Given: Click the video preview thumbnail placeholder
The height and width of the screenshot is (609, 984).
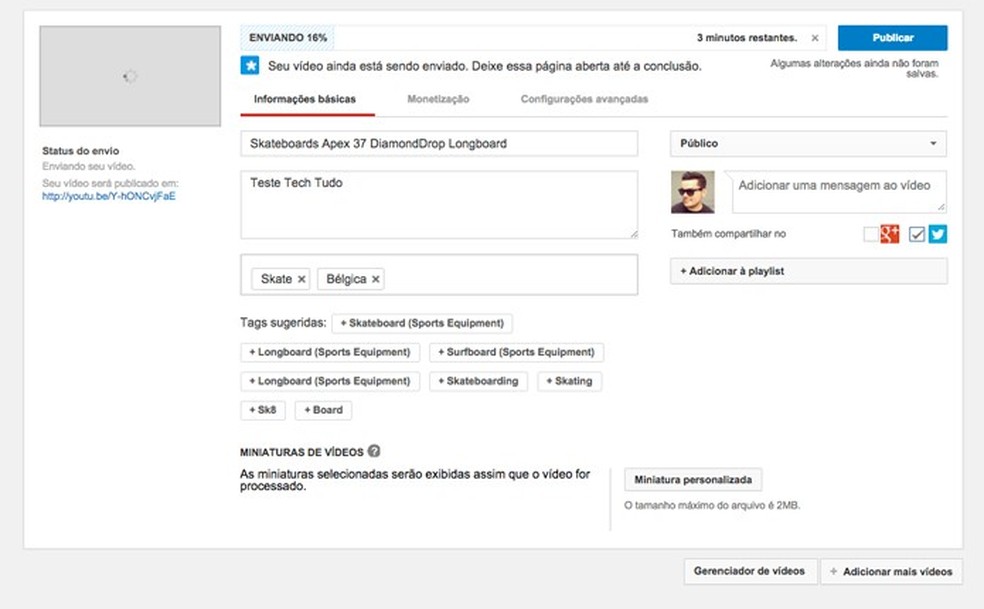Looking at the screenshot, I should (x=130, y=76).
